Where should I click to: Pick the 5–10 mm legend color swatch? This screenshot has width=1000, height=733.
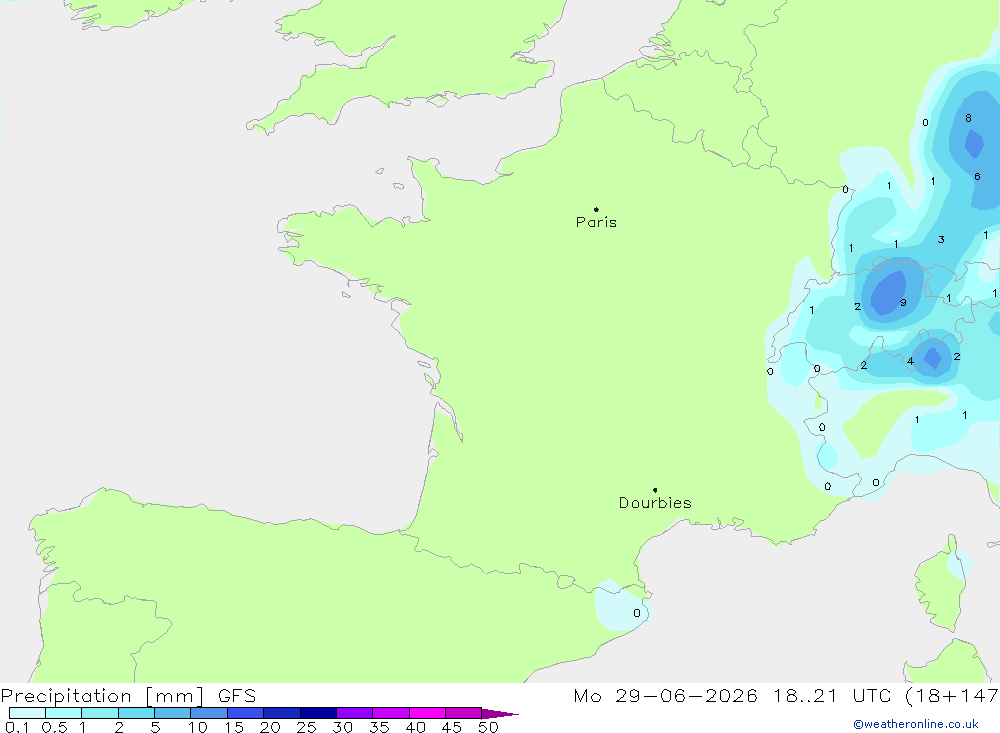[x=172, y=713]
